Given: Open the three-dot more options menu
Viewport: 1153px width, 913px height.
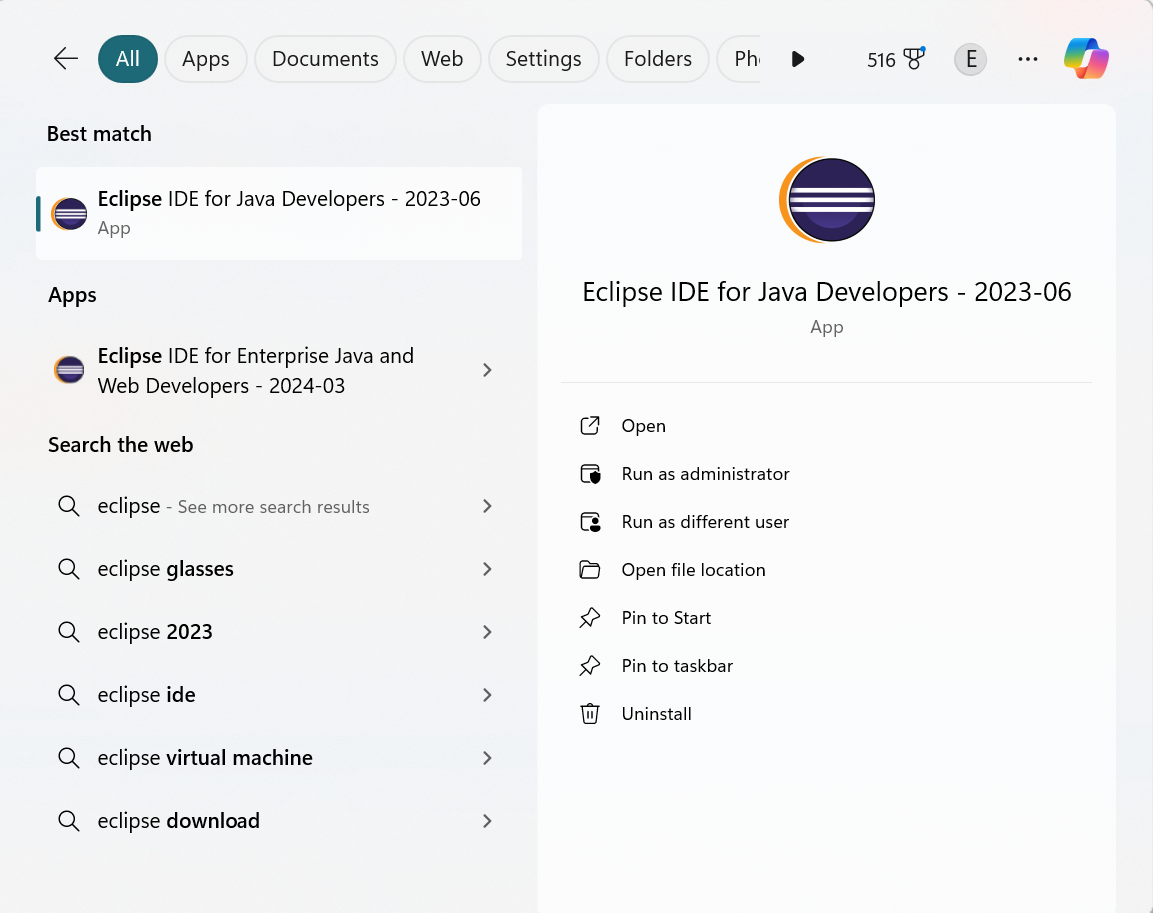Looking at the screenshot, I should point(1027,59).
